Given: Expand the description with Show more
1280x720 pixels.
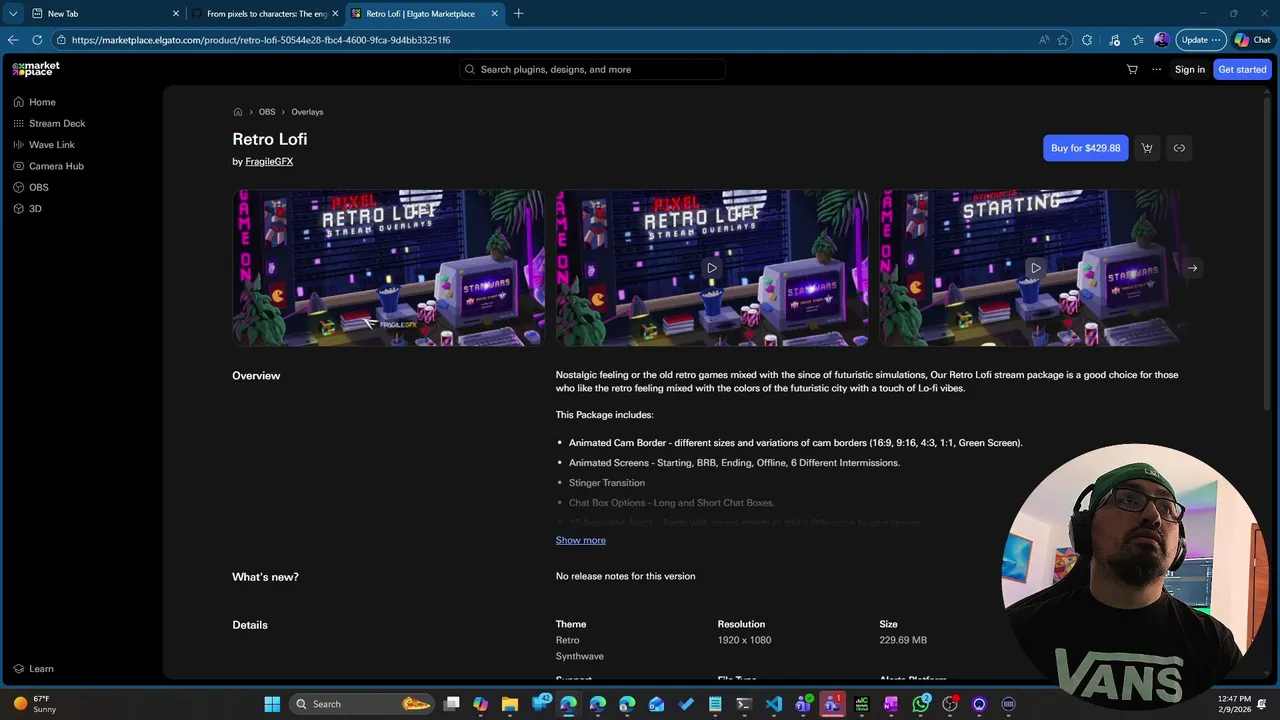Looking at the screenshot, I should pos(581,540).
